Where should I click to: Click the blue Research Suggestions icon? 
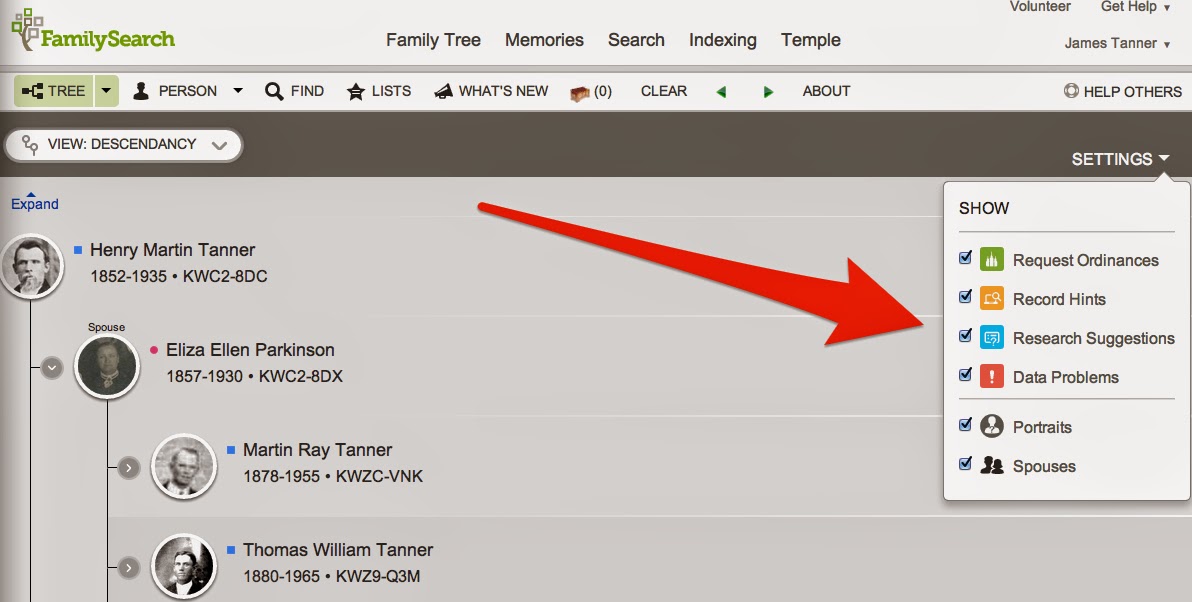(991, 337)
